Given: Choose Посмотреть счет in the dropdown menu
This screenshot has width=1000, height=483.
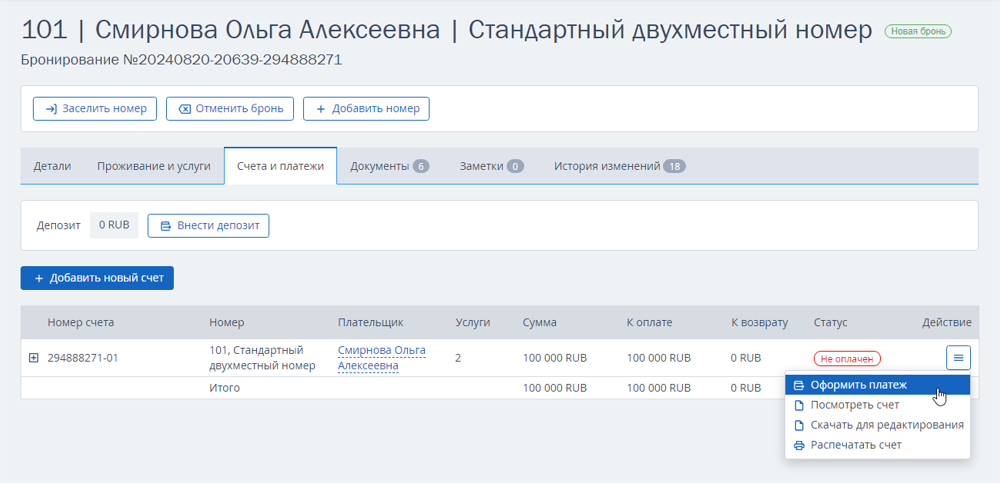Looking at the screenshot, I should pos(878,405).
